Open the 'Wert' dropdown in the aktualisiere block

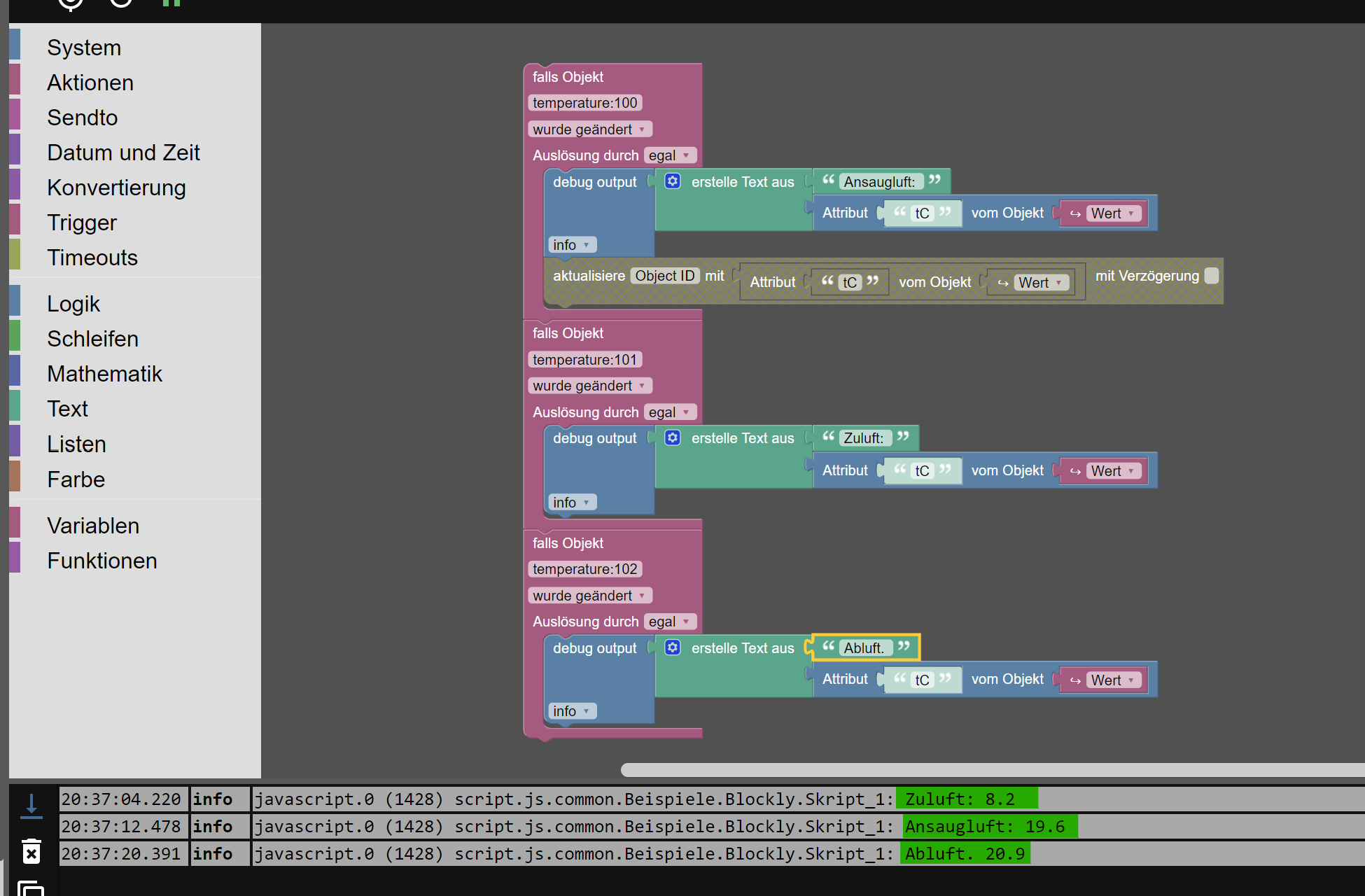1041,282
